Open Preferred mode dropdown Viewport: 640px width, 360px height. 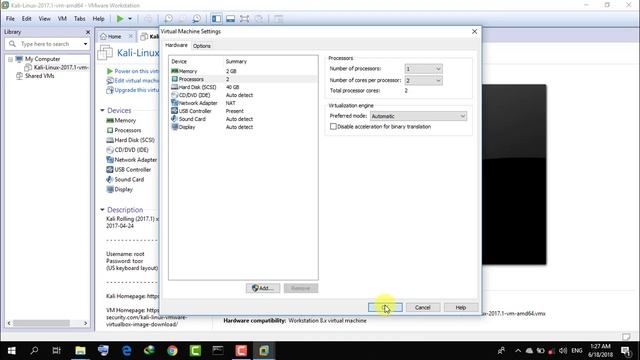418,116
